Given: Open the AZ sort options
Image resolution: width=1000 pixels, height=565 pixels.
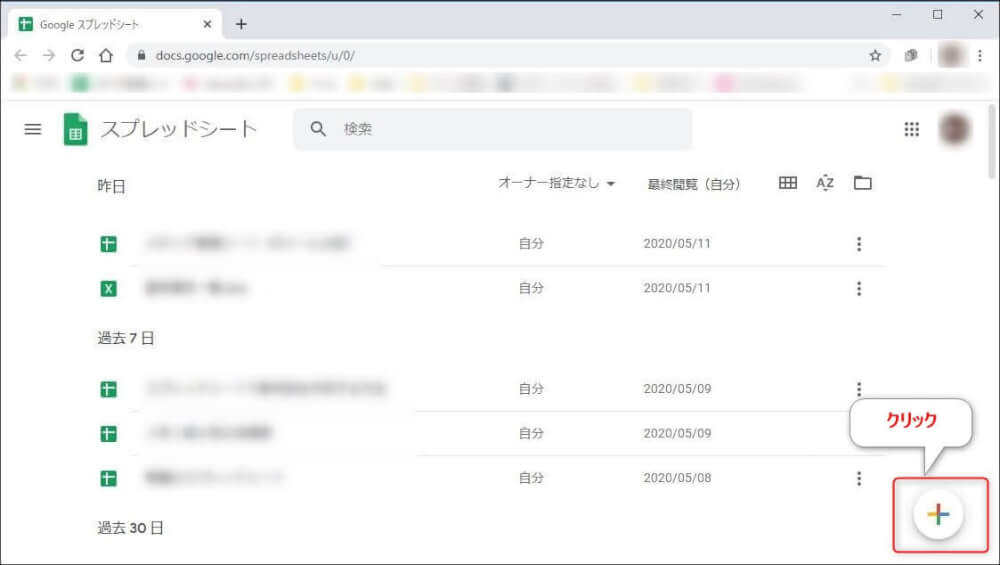Looking at the screenshot, I should pyautogui.click(x=825, y=183).
